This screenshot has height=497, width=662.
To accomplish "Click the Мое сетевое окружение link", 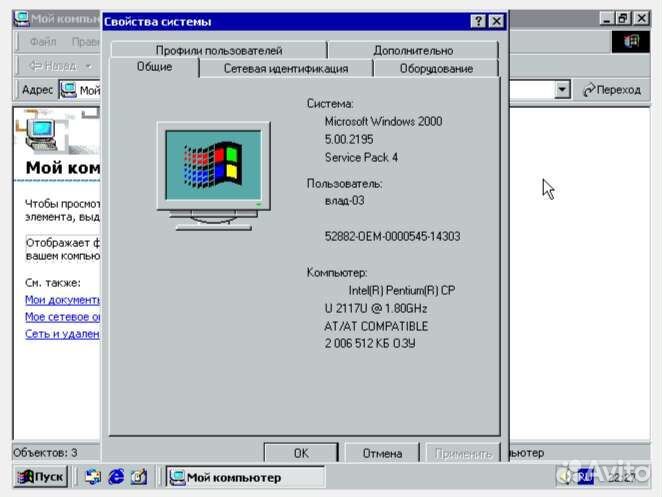I will [62, 317].
